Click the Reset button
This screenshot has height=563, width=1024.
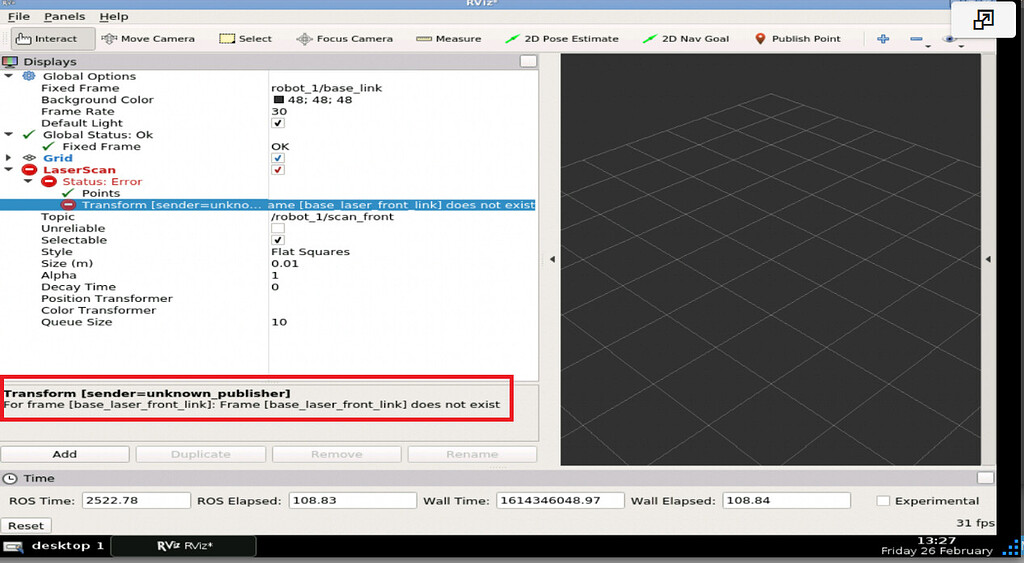25,526
